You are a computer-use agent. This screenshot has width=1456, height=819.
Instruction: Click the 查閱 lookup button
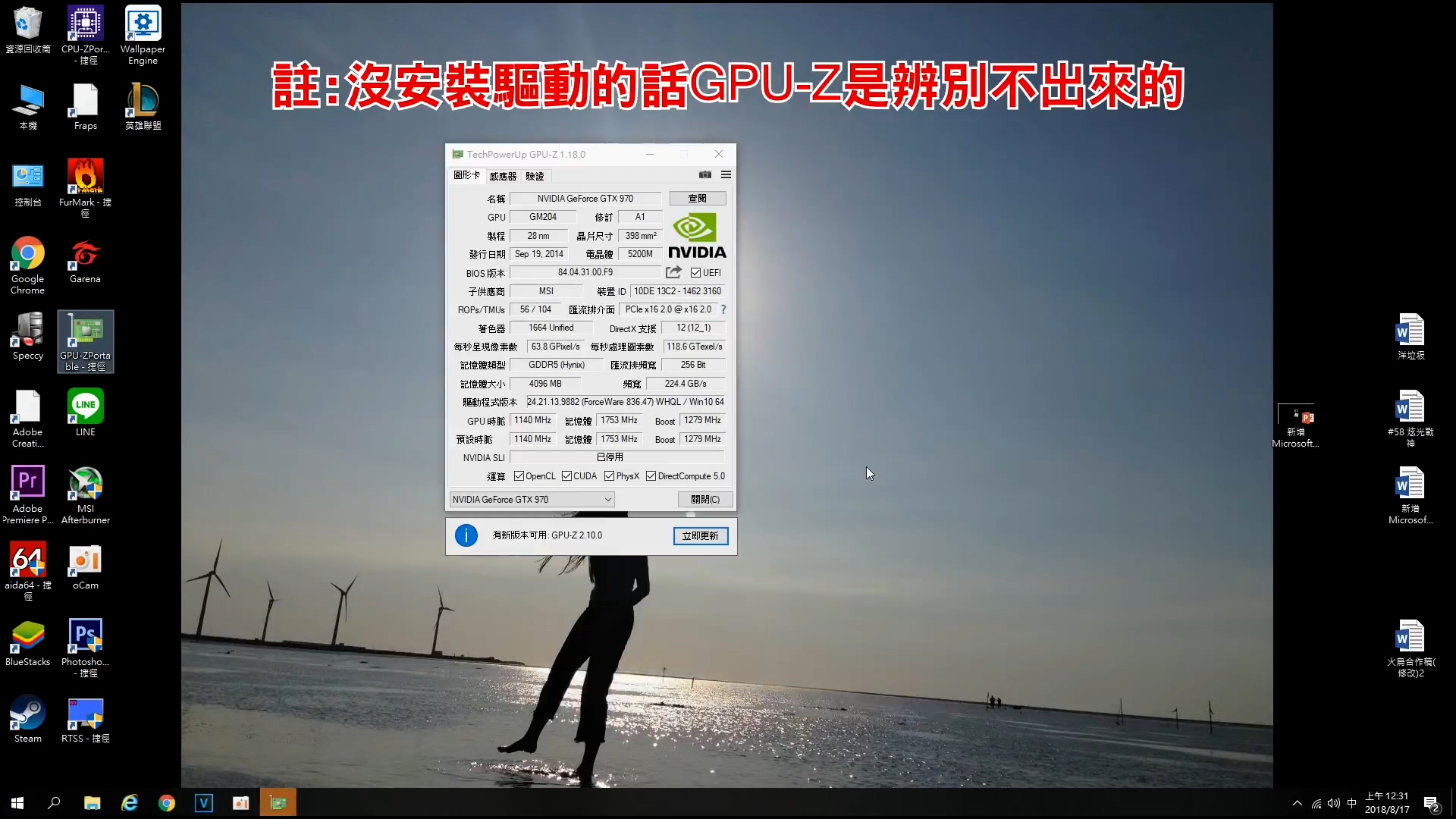(x=697, y=198)
